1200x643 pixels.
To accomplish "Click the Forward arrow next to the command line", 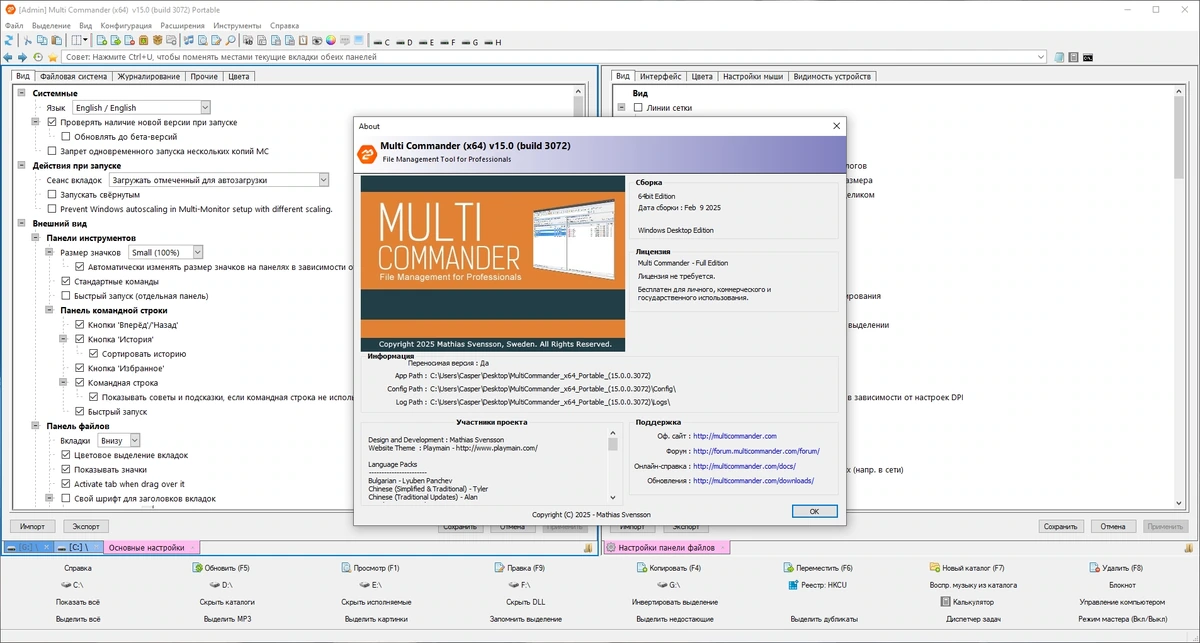I will [22, 57].
